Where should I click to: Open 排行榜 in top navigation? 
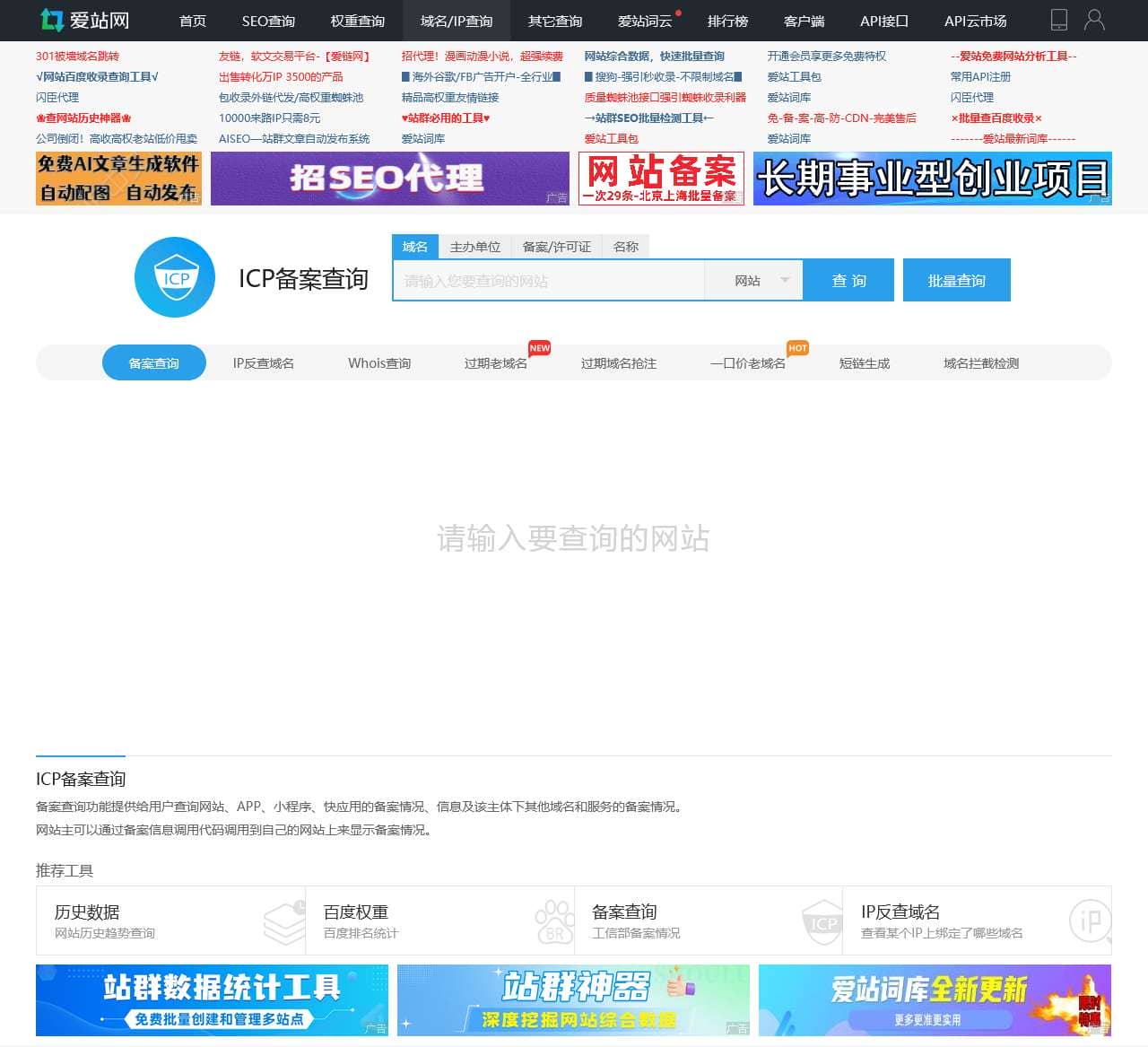pos(727,21)
